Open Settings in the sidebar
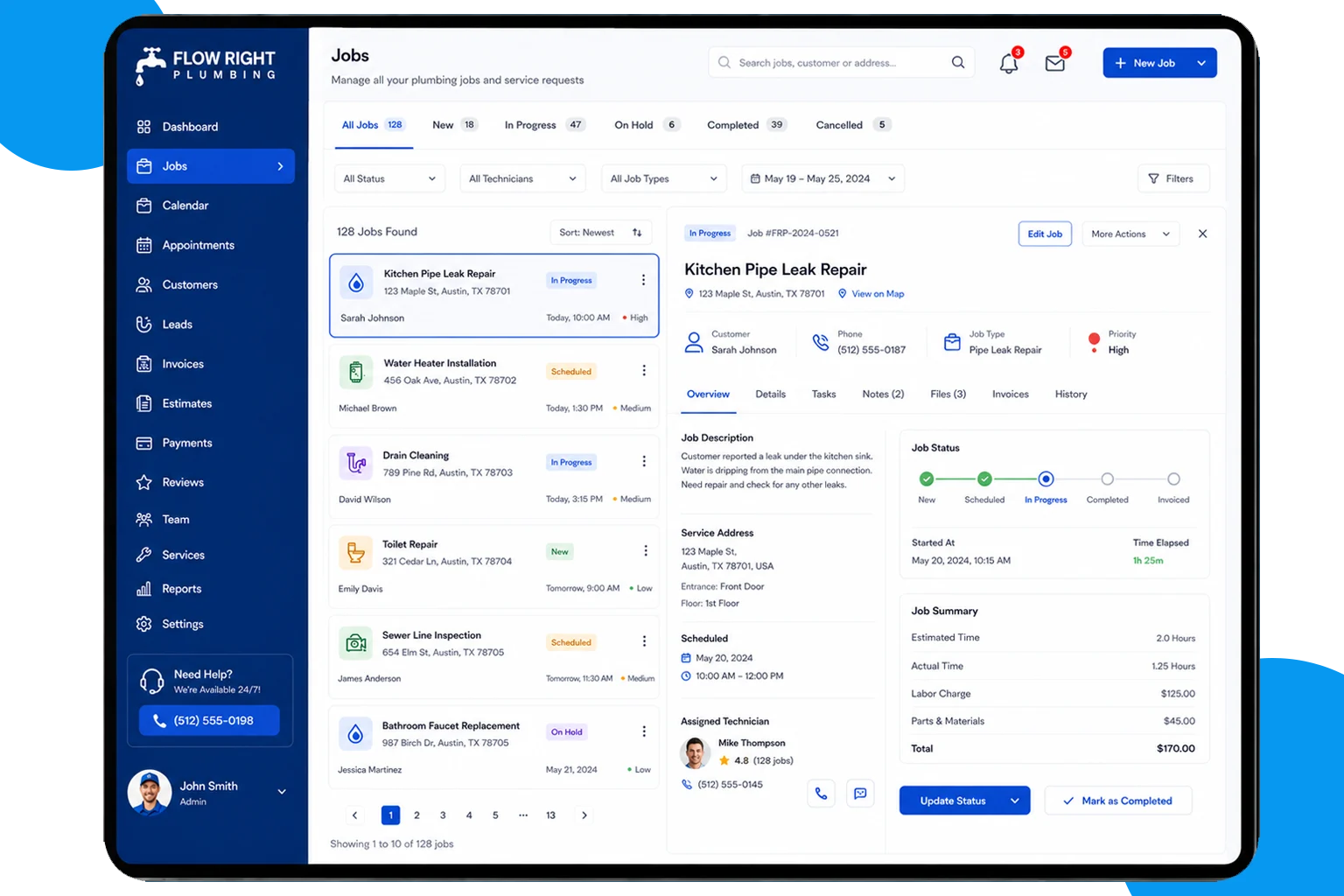 tap(211, 624)
